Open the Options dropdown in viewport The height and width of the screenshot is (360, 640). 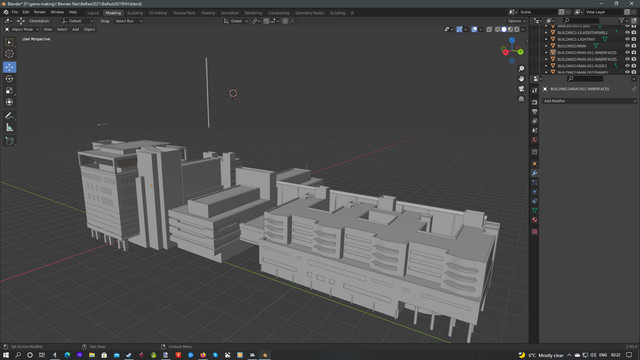pyautogui.click(x=516, y=21)
